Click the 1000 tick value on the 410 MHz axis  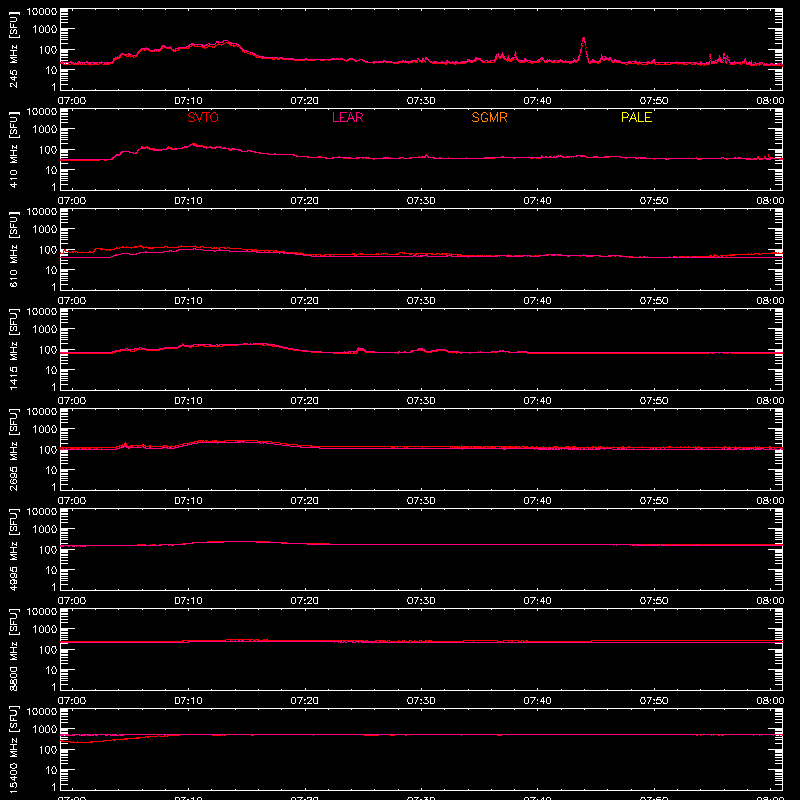pos(45,130)
